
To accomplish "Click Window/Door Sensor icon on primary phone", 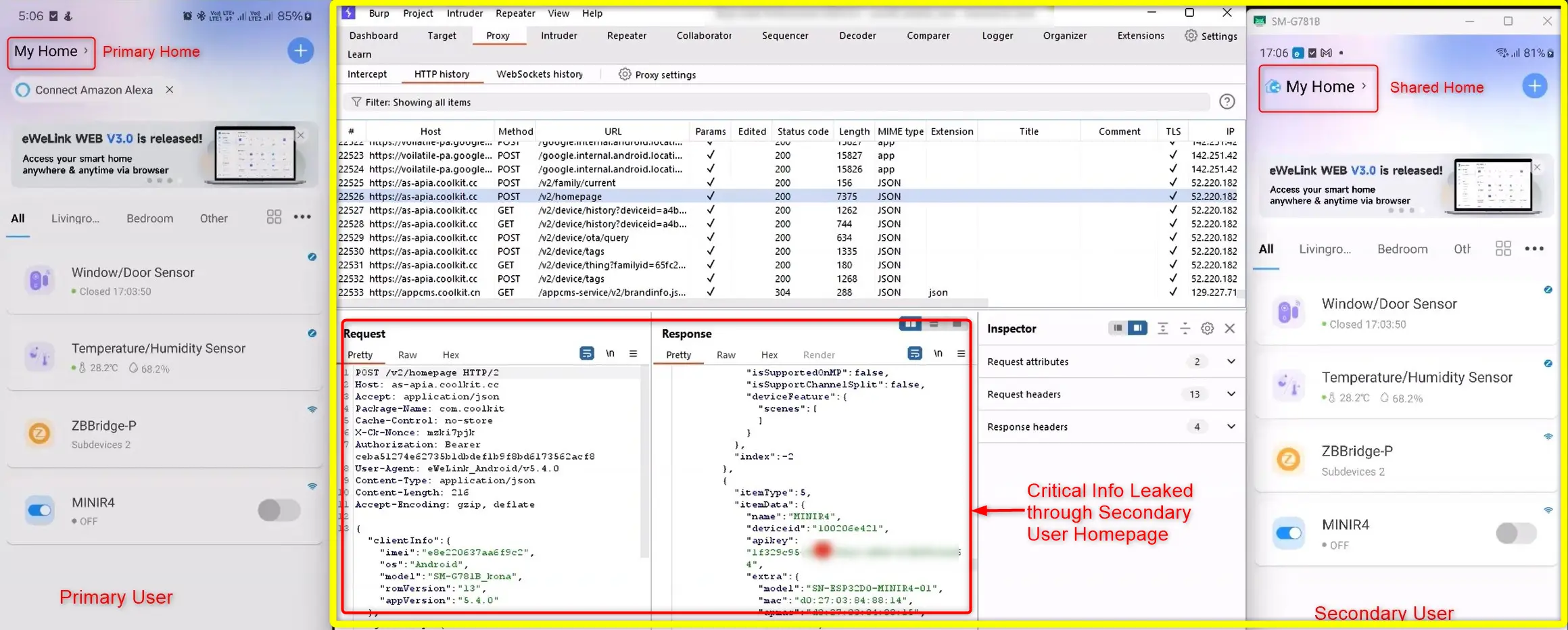I will [x=39, y=280].
